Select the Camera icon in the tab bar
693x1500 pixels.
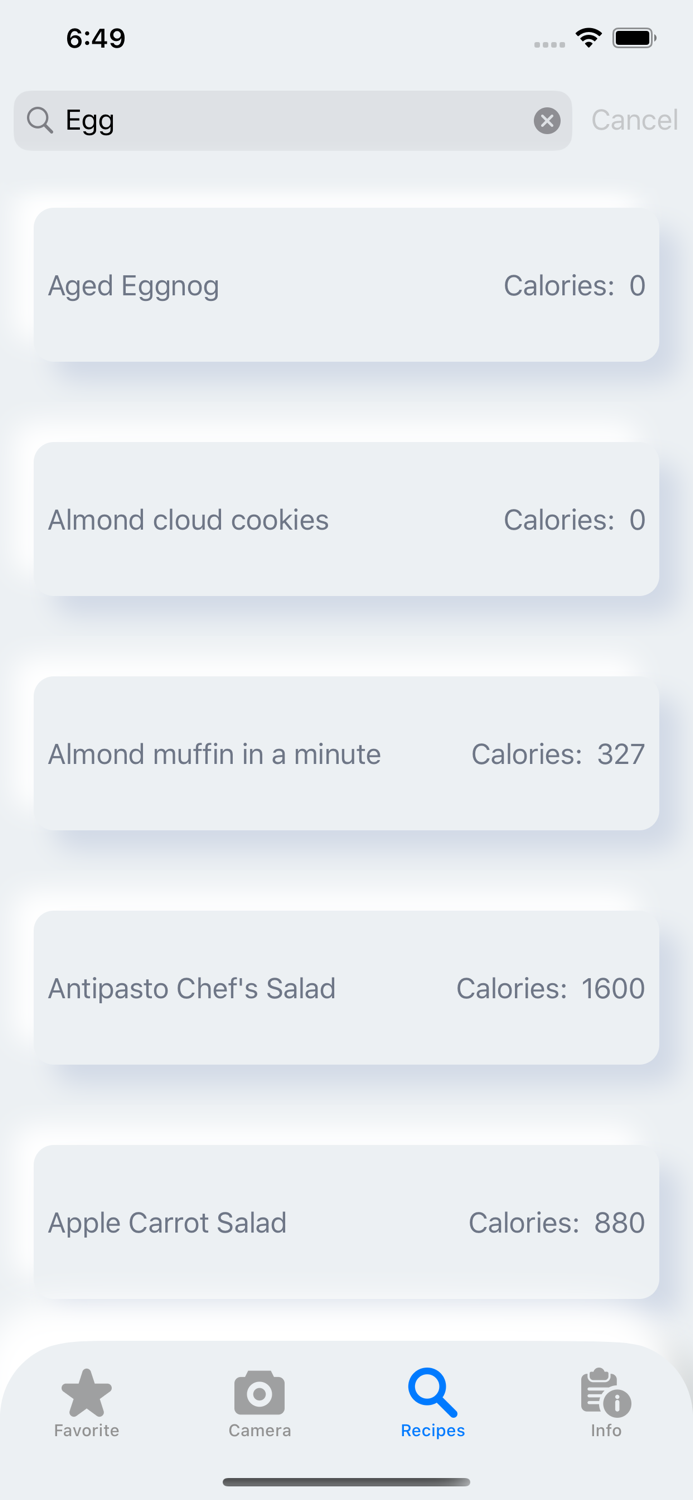point(259,1391)
